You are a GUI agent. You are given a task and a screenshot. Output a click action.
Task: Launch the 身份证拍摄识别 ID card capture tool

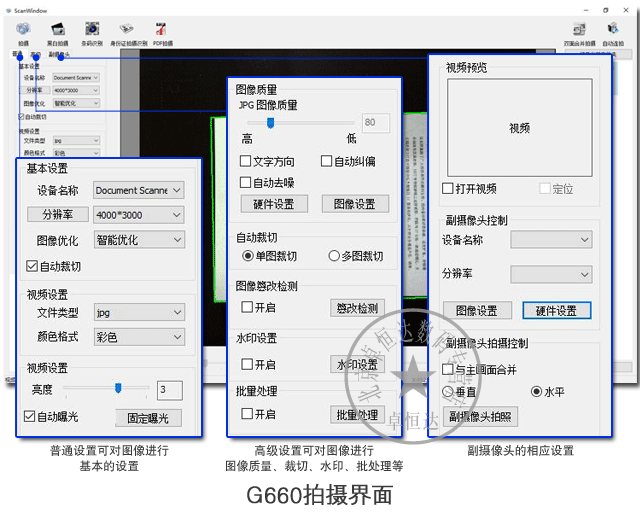tap(127, 29)
